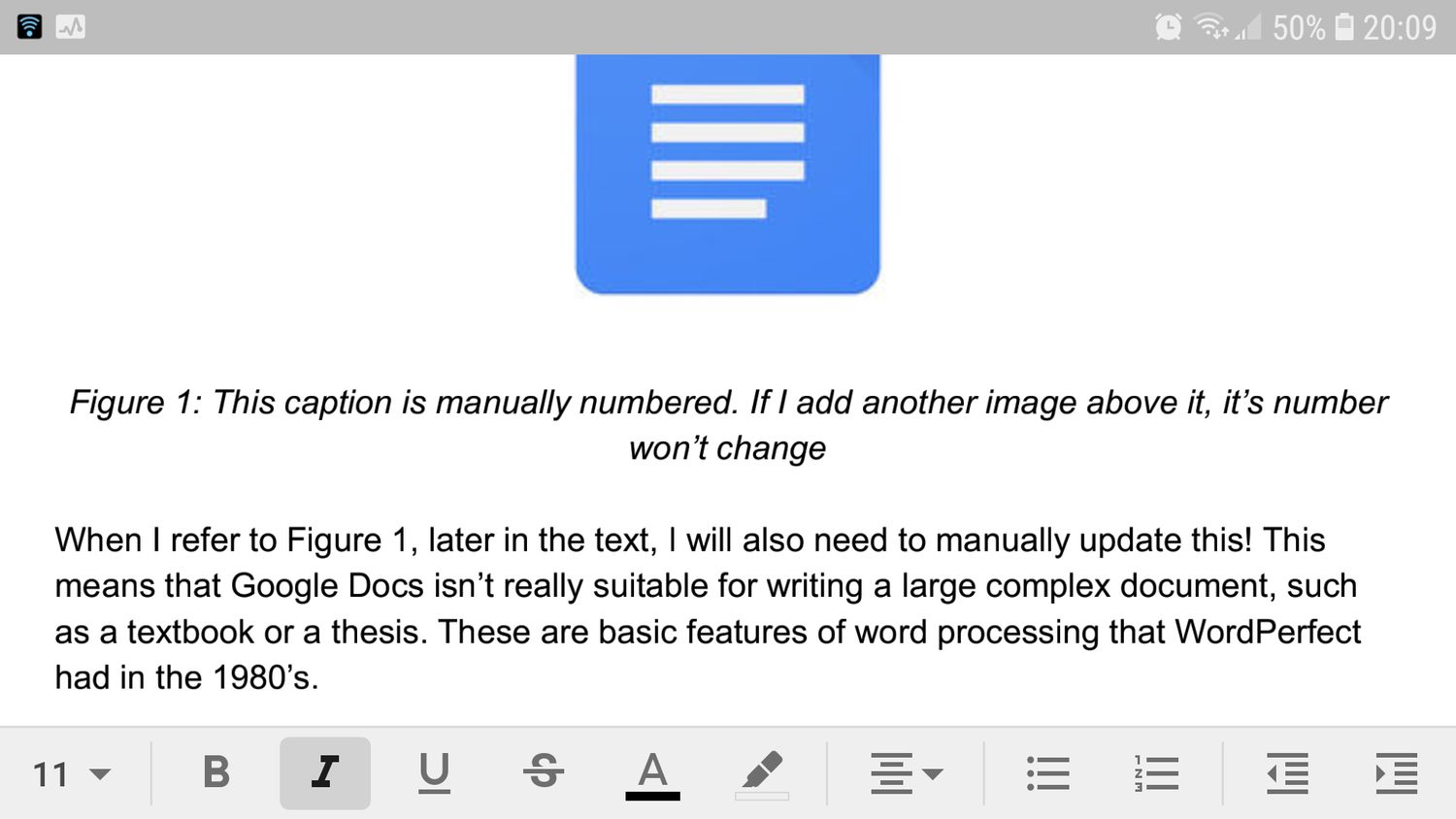Viewport: 1456px width, 819px height.
Task: Open the paragraph alignment dropdown
Action: click(x=906, y=773)
